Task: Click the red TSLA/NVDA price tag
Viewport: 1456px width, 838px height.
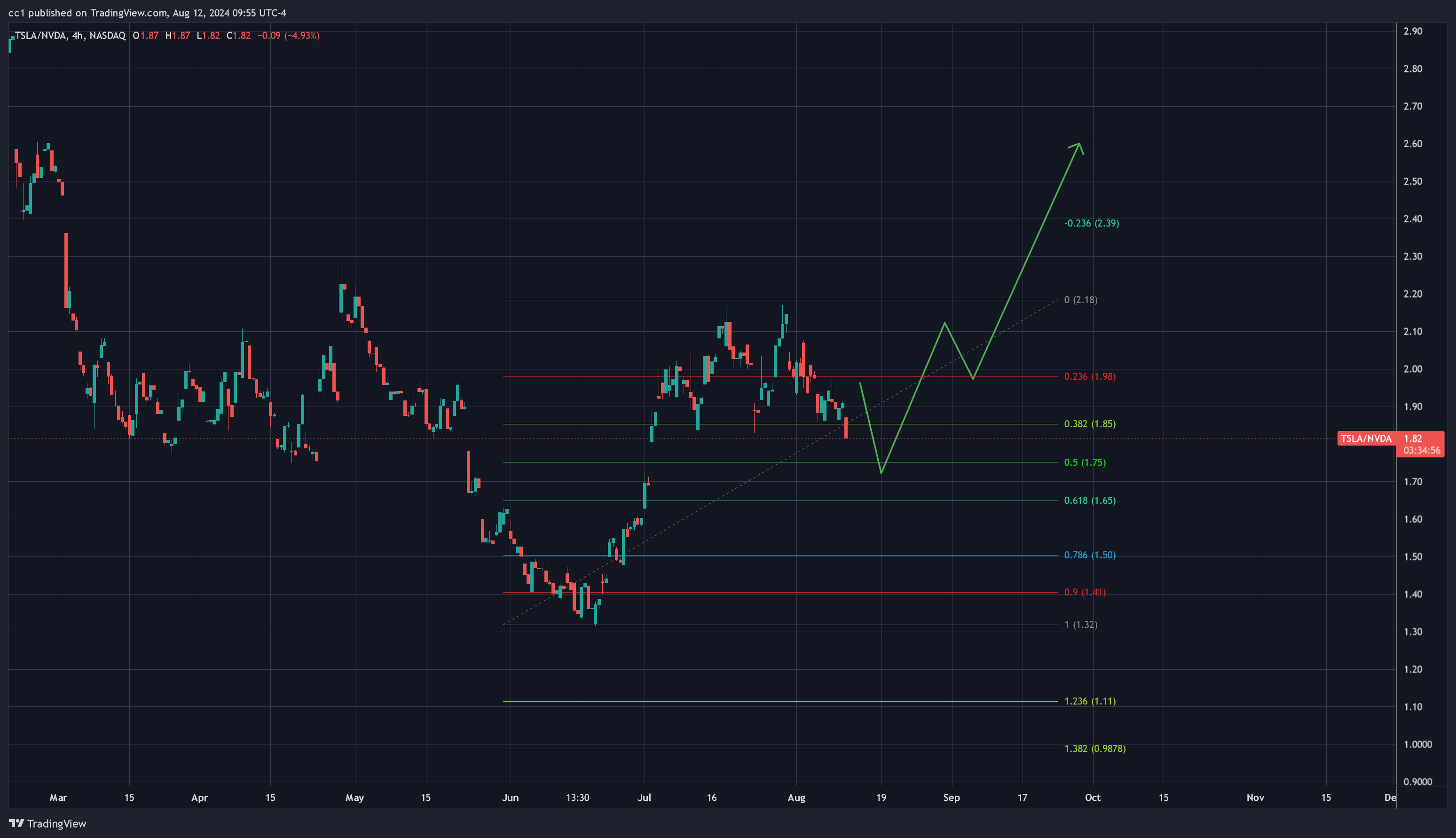Action: pos(1366,439)
